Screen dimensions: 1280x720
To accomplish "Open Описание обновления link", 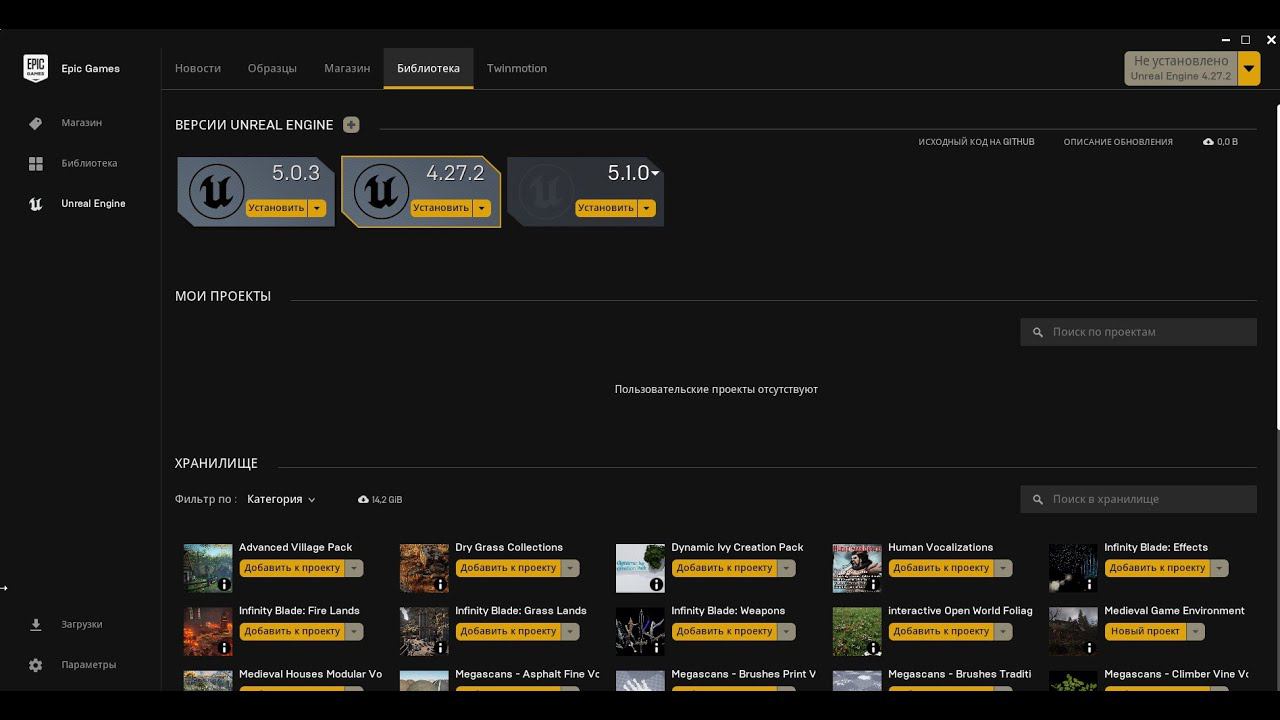I will pos(1118,142).
